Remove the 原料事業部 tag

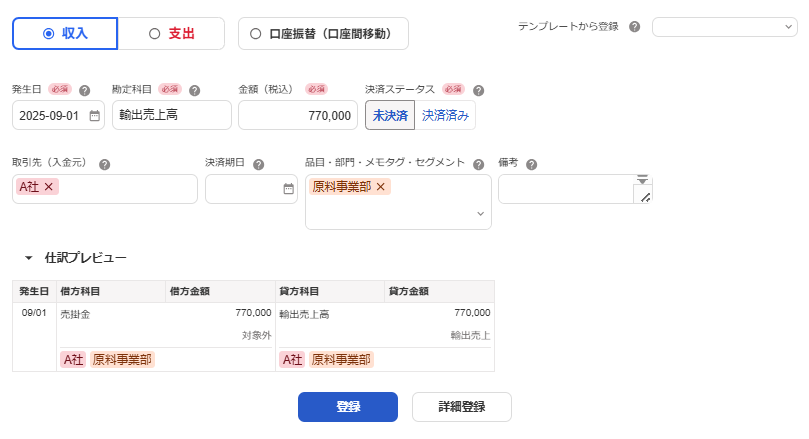381,187
